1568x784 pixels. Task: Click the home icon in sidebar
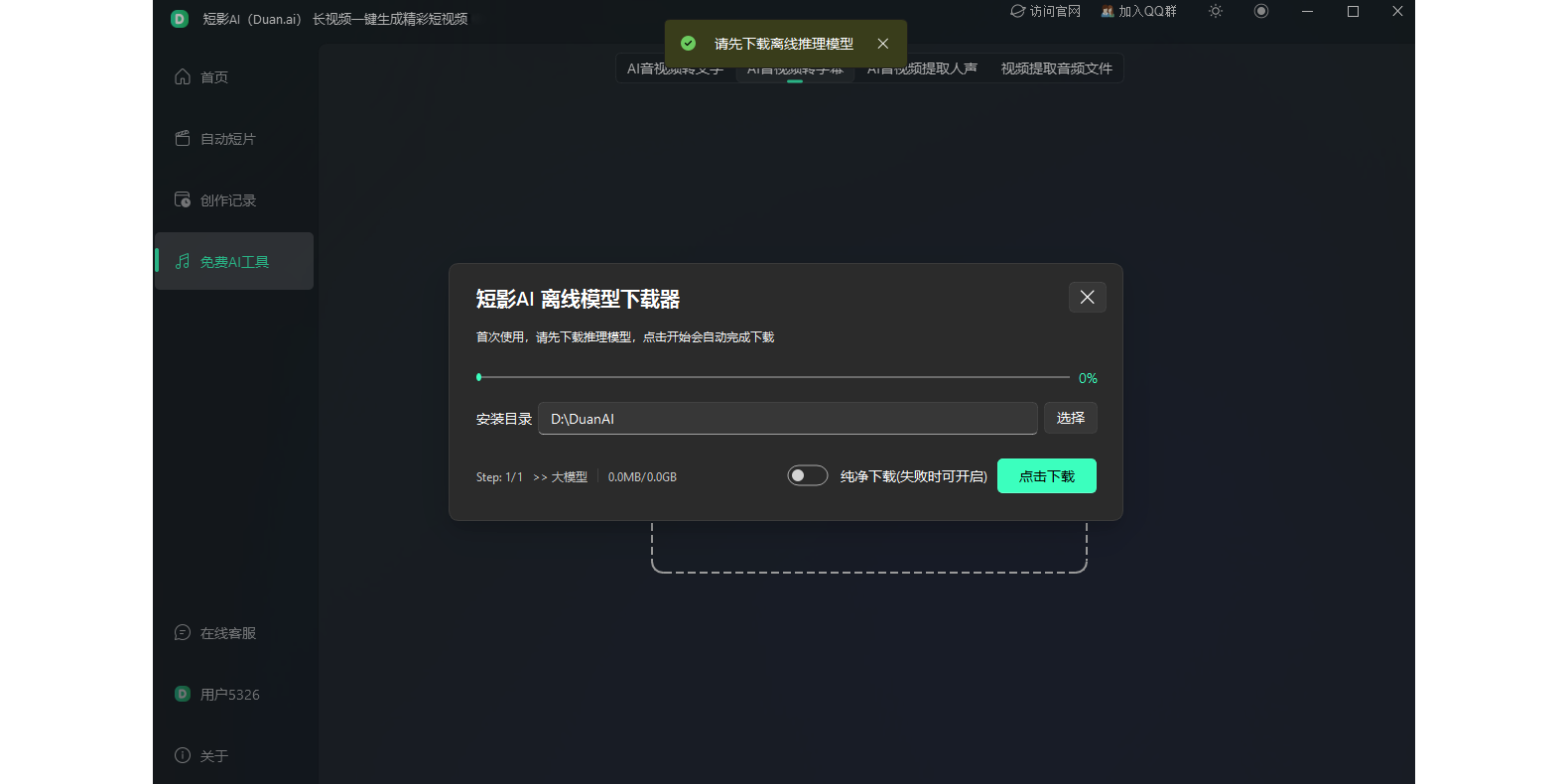click(x=183, y=76)
